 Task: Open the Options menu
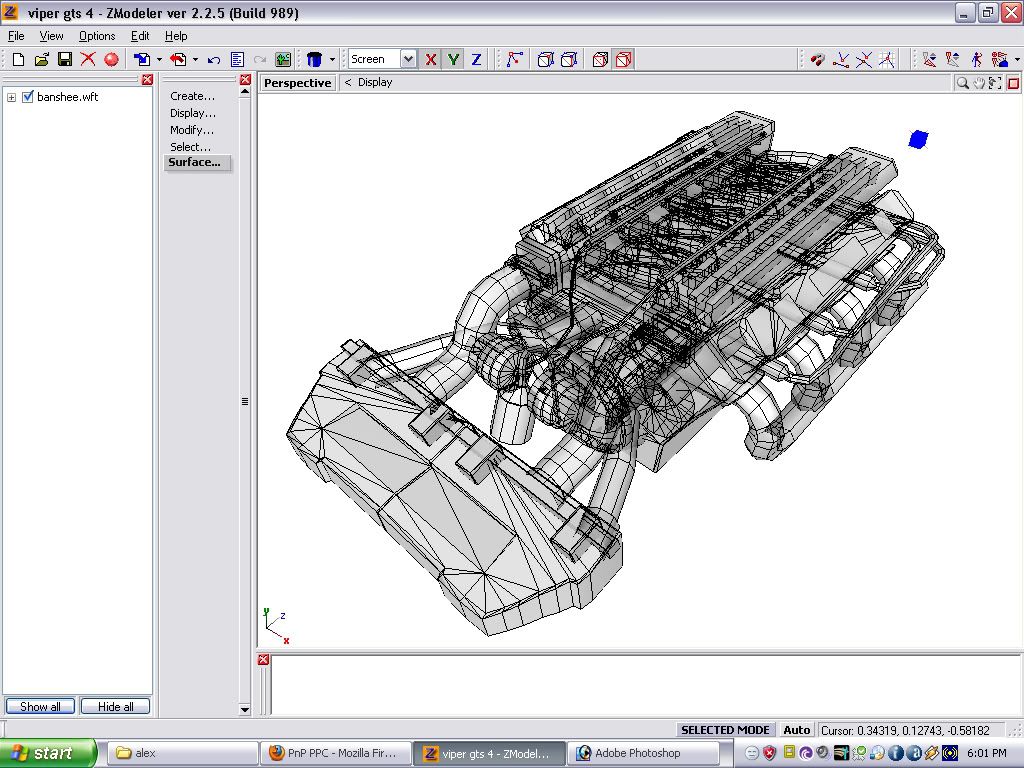(97, 36)
